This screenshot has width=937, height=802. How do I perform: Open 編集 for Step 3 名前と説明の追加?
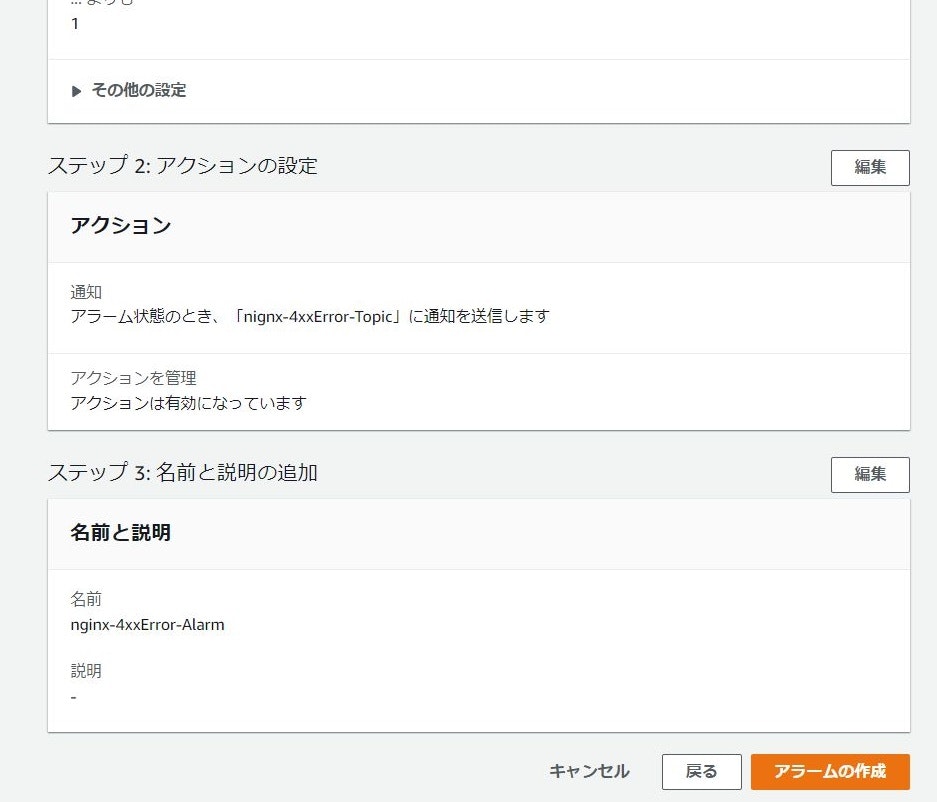[x=870, y=475]
